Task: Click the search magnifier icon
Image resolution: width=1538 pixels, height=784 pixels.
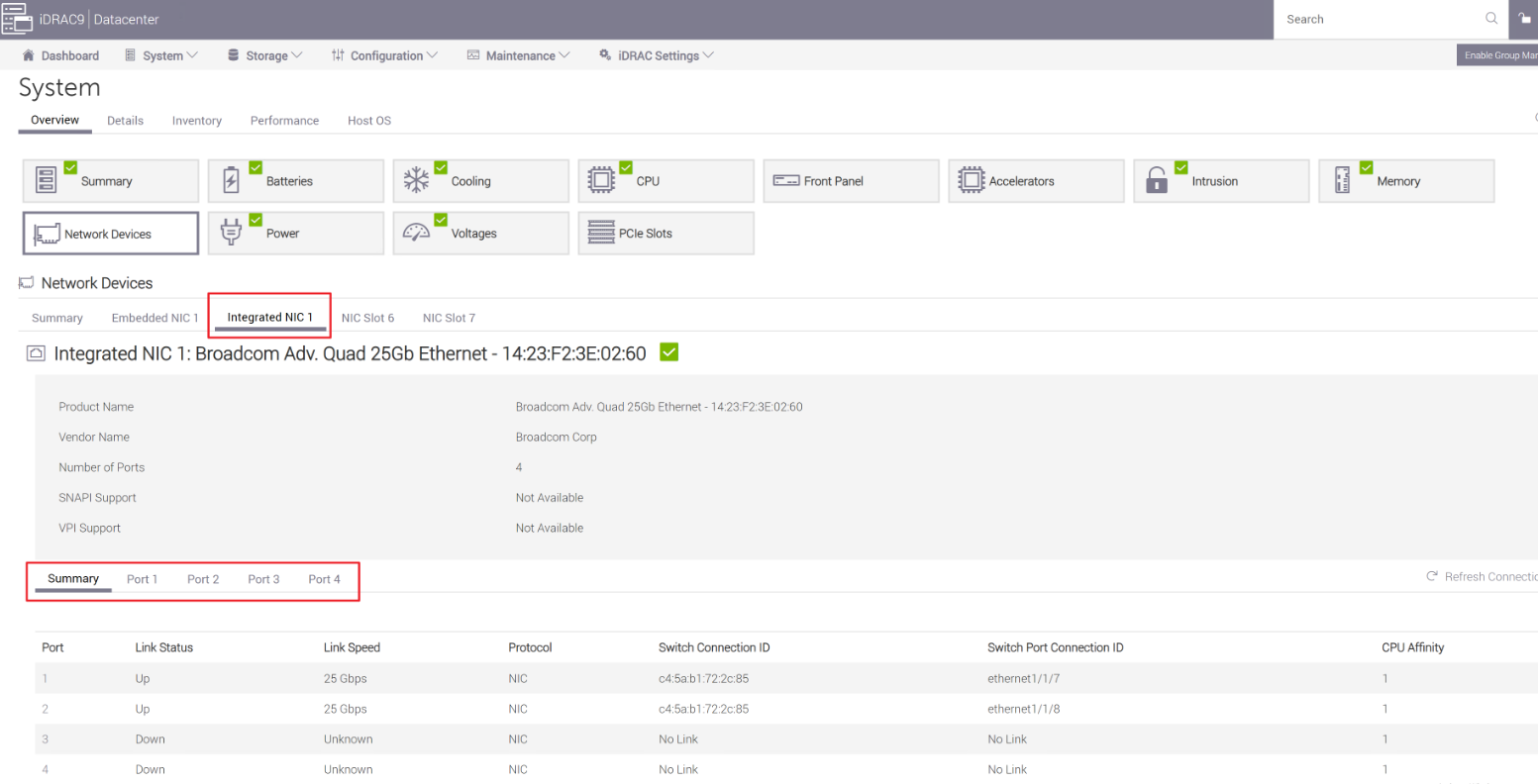Action: 1491,19
